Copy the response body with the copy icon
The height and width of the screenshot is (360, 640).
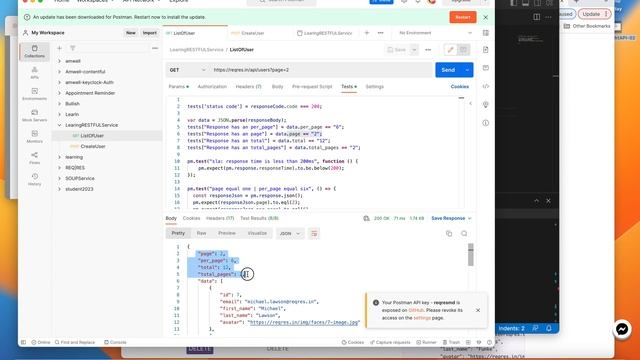449,233
